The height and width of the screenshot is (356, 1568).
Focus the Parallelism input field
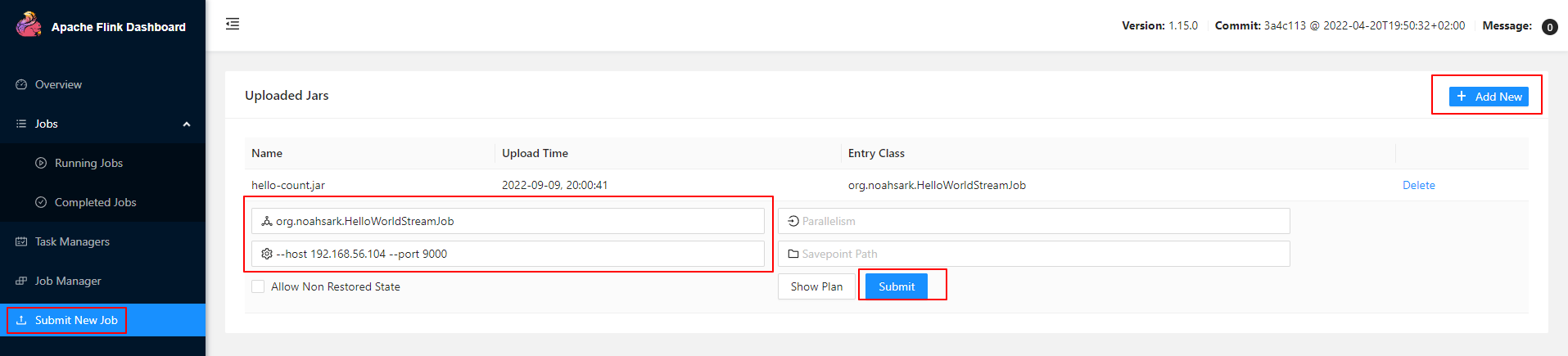(x=1033, y=221)
